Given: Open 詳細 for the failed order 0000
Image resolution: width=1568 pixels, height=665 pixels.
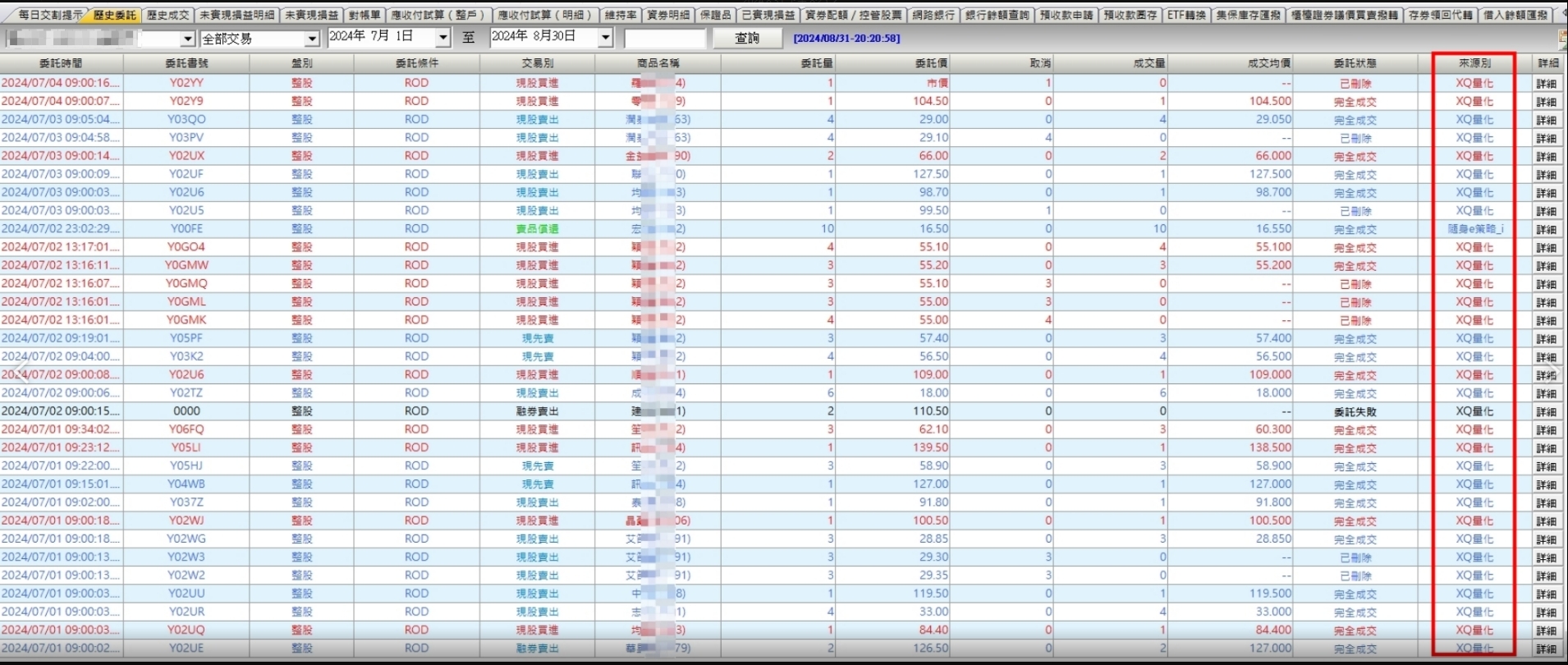Looking at the screenshot, I should coord(1547,412).
